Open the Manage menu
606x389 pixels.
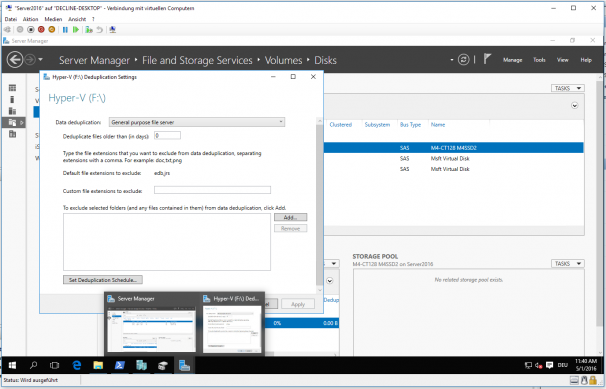pos(512,60)
